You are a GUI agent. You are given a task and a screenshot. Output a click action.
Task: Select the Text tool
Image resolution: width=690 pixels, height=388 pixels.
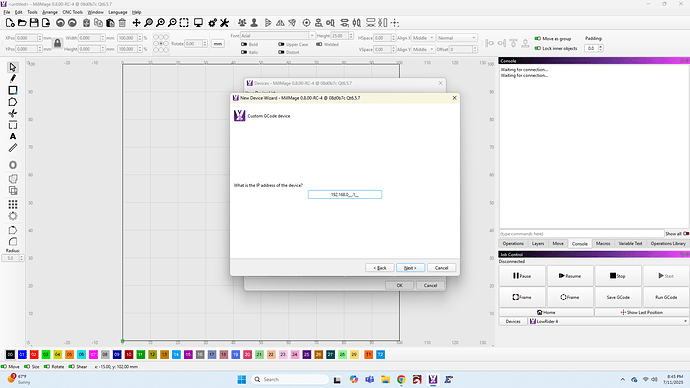(x=13, y=136)
